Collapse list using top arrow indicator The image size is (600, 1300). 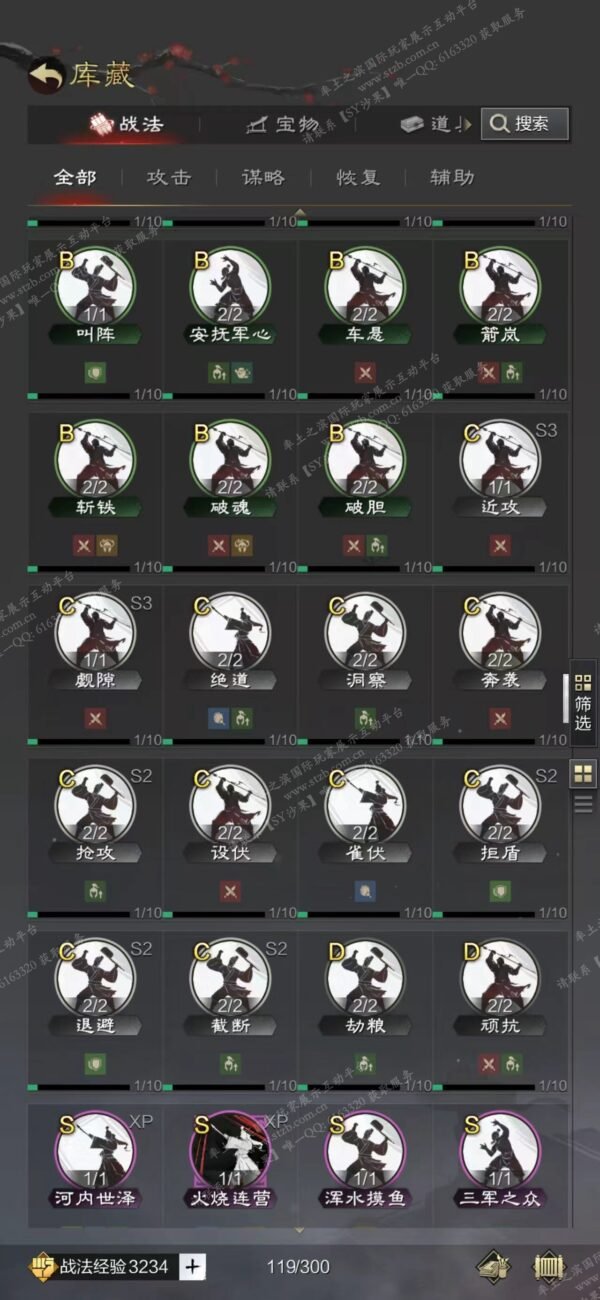300,211
